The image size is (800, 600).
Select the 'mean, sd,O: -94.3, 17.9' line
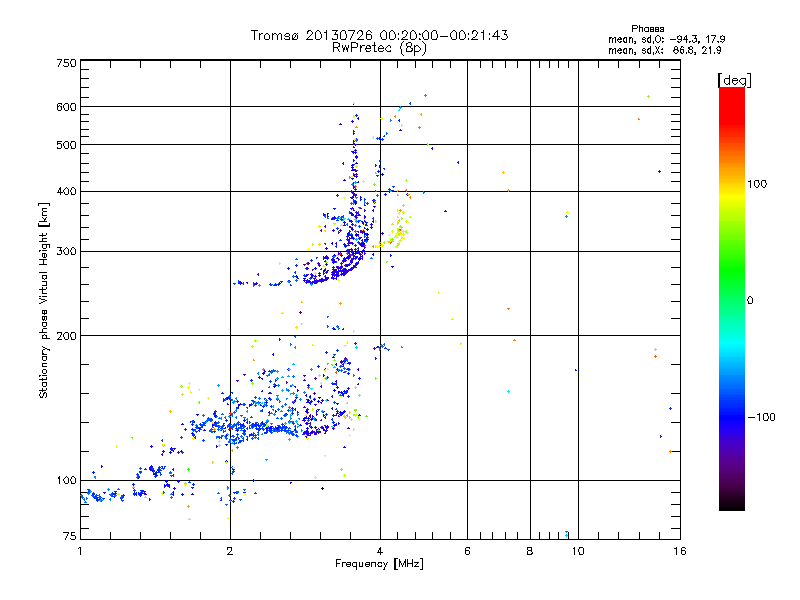[666, 39]
